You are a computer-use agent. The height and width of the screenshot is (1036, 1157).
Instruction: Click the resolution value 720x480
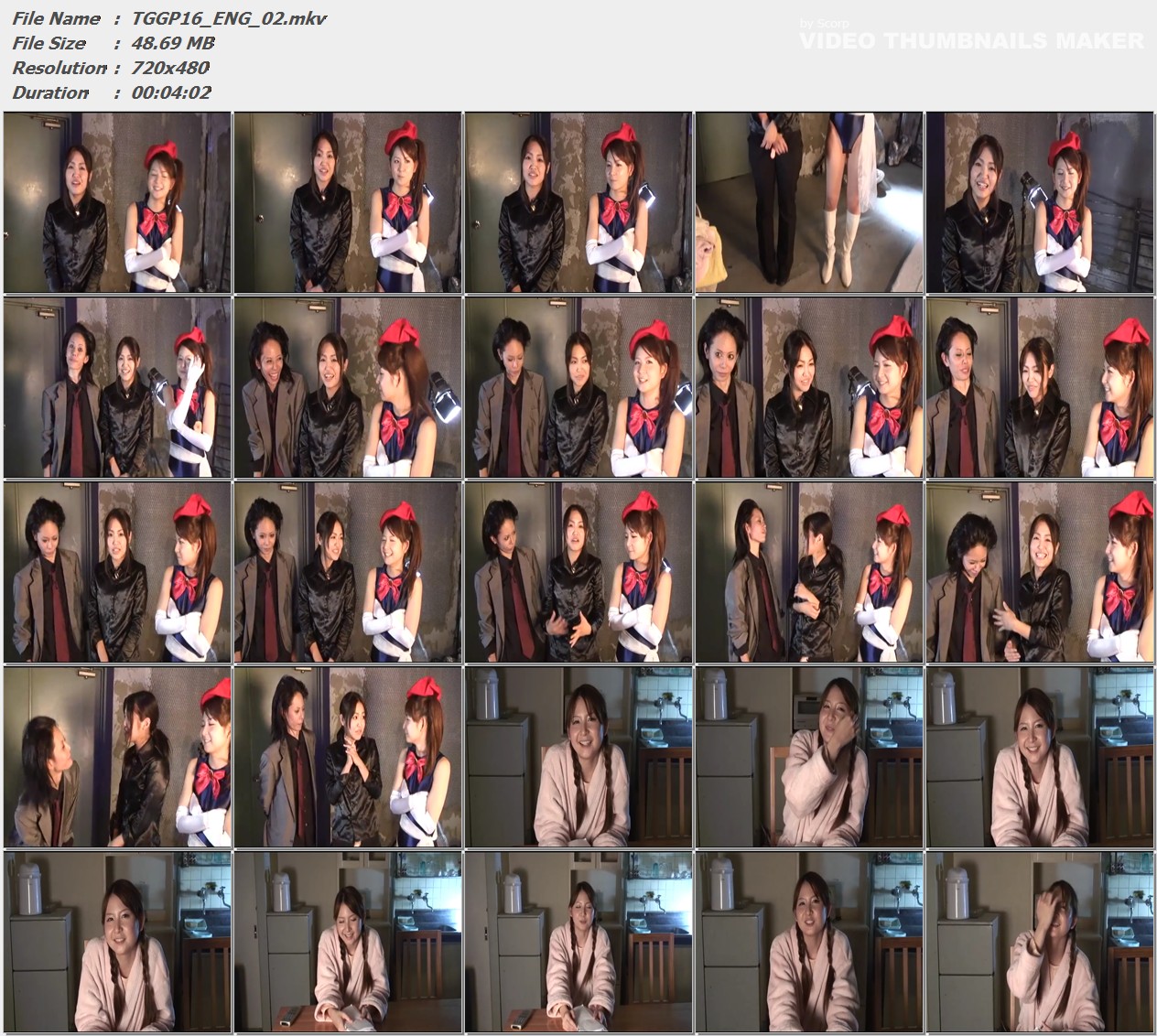point(170,68)
